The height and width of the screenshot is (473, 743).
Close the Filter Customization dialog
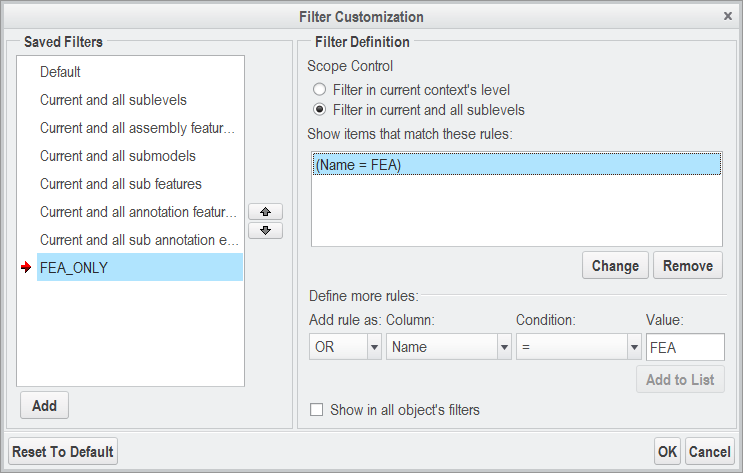pos(728,17)
